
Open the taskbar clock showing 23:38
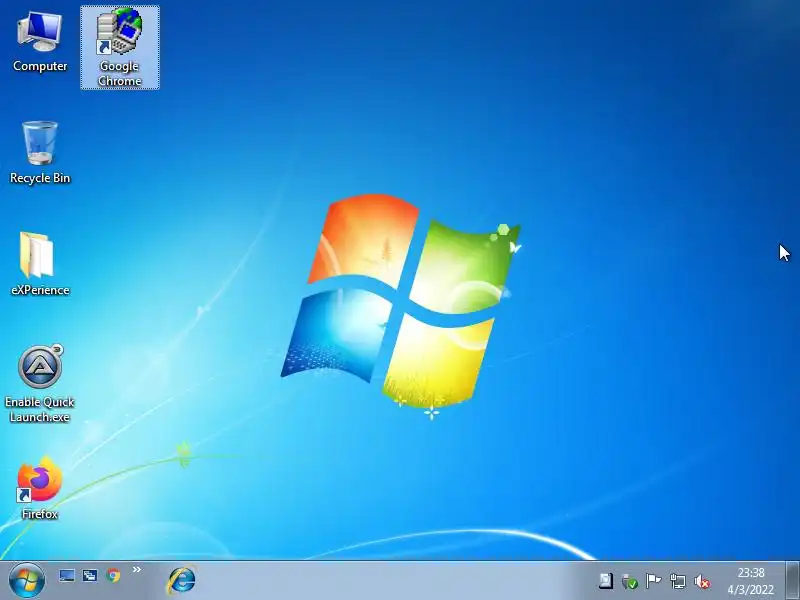click(751, 581)
